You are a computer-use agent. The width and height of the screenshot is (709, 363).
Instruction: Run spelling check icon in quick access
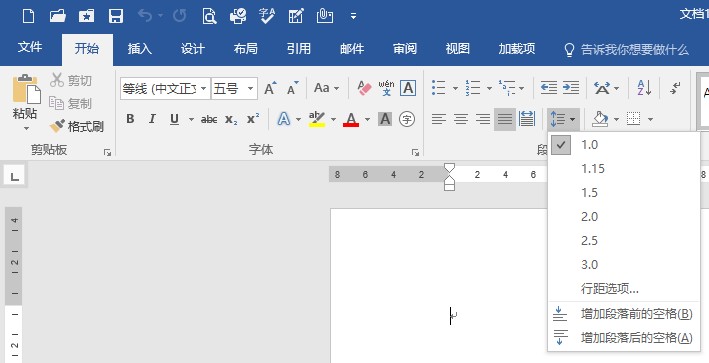click(x=267, y=16)
